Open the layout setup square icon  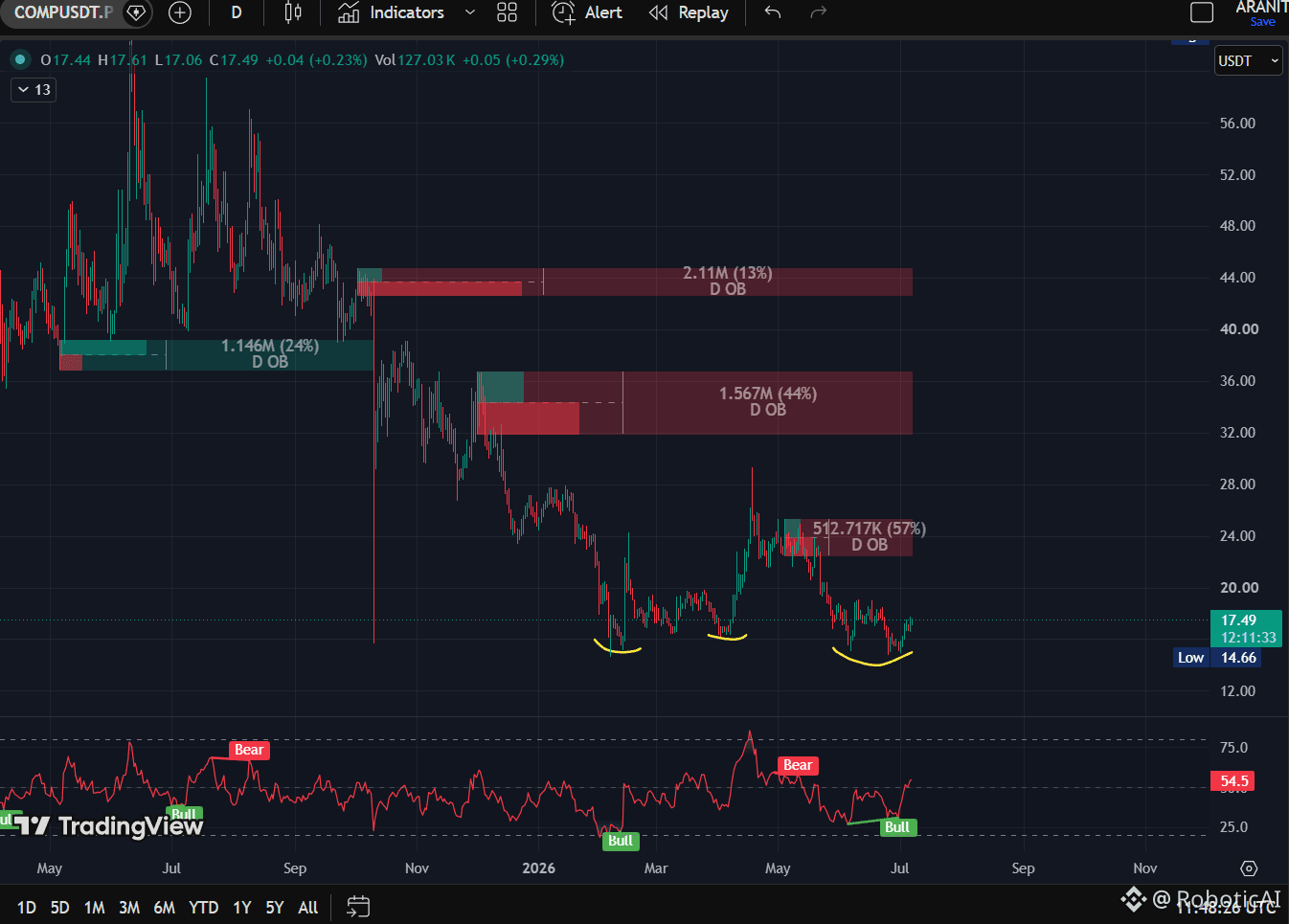(1202, 12)
